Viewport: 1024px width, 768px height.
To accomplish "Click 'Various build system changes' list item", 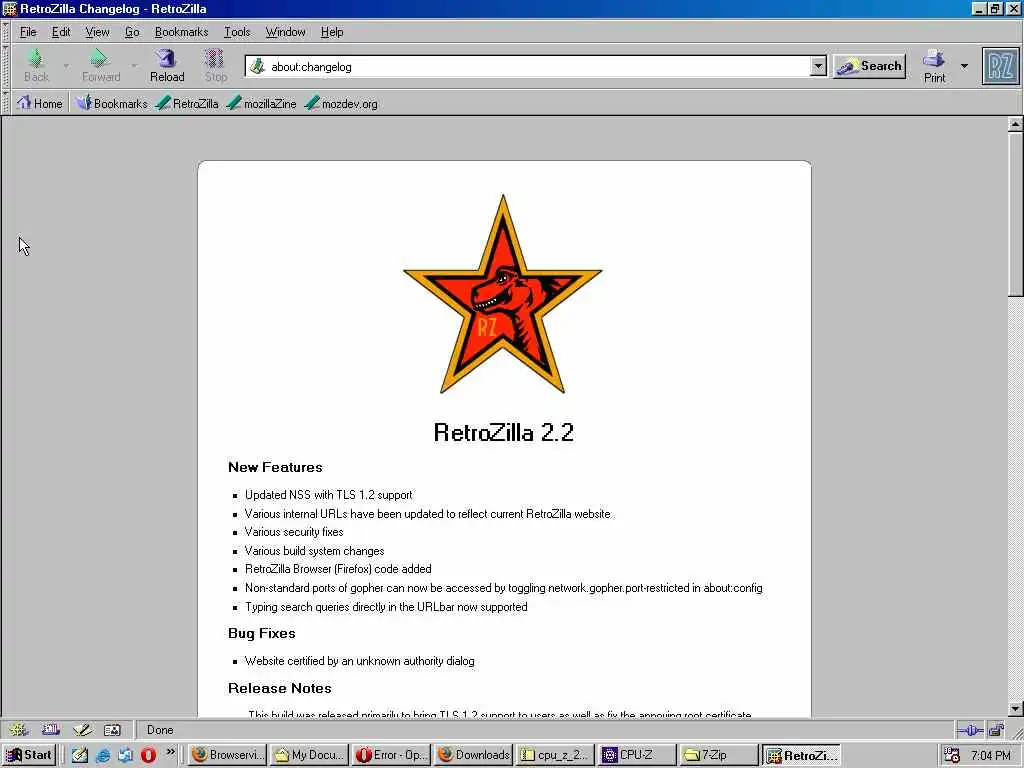I will [314, 551].
